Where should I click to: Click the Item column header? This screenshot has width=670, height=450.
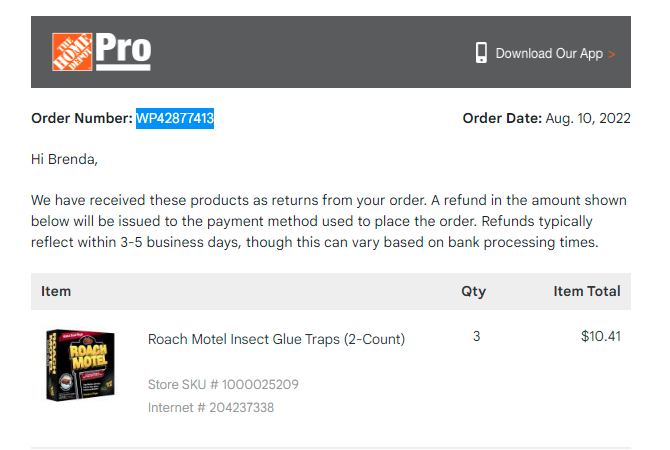point(56,291)
